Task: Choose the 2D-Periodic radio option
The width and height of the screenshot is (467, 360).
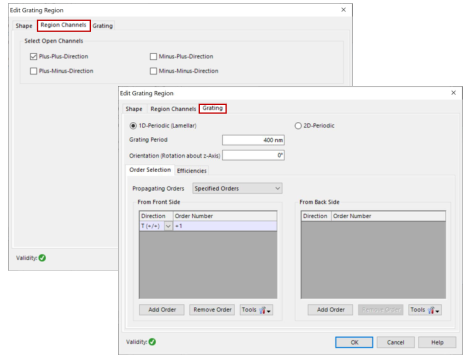Action: click(x=298, y=126)
